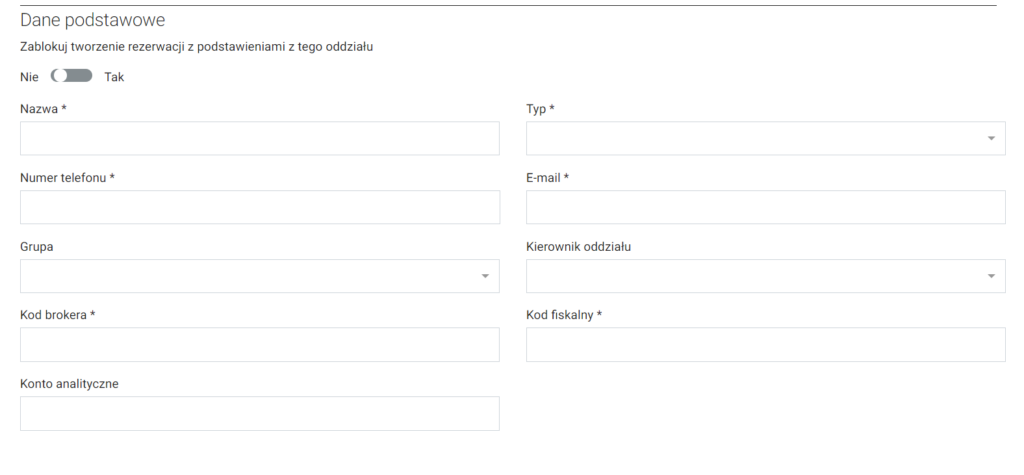Open the Typ dropdown
Screen dimensions: 1024x475
tap(765, 138)
